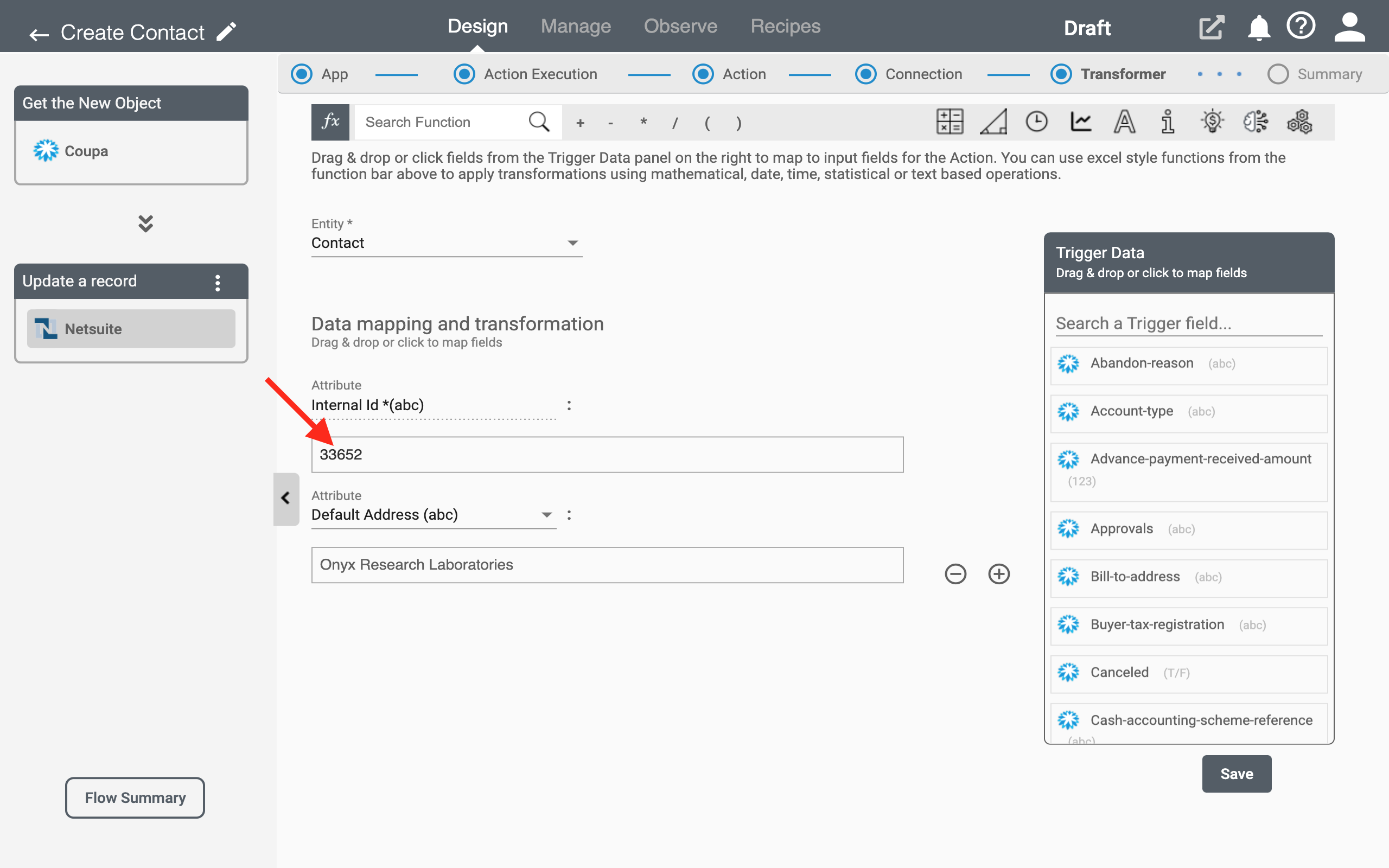Open the text functions letter A icon

point(1124,122)
